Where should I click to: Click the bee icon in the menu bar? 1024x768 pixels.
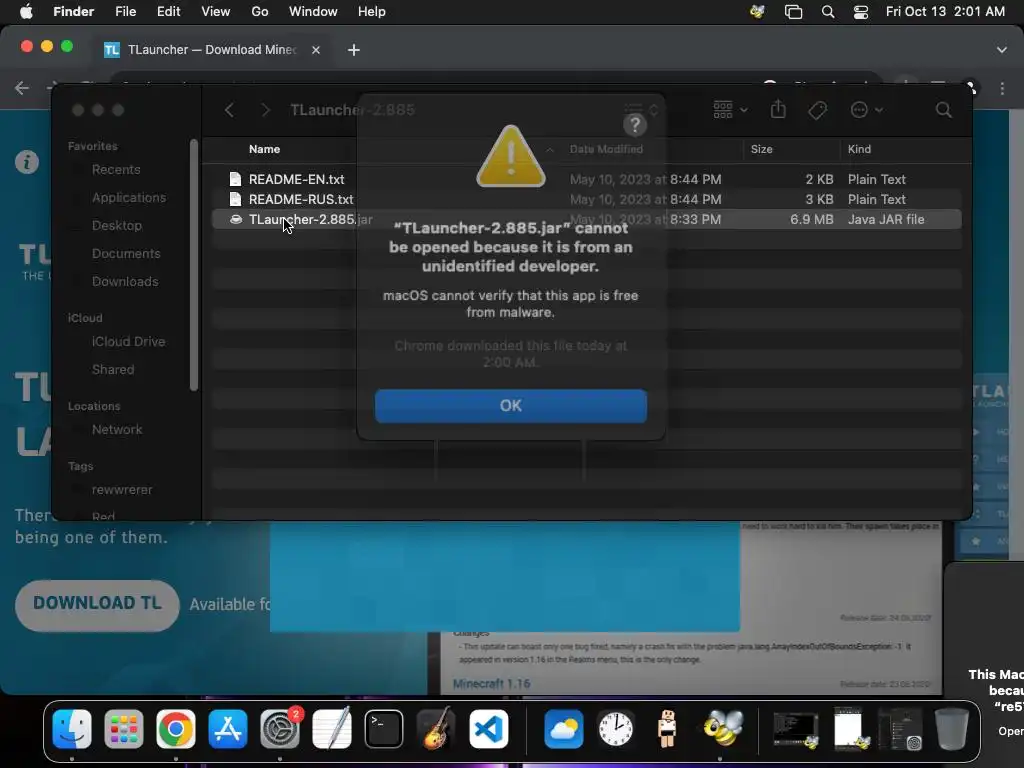tap(758, 12)
